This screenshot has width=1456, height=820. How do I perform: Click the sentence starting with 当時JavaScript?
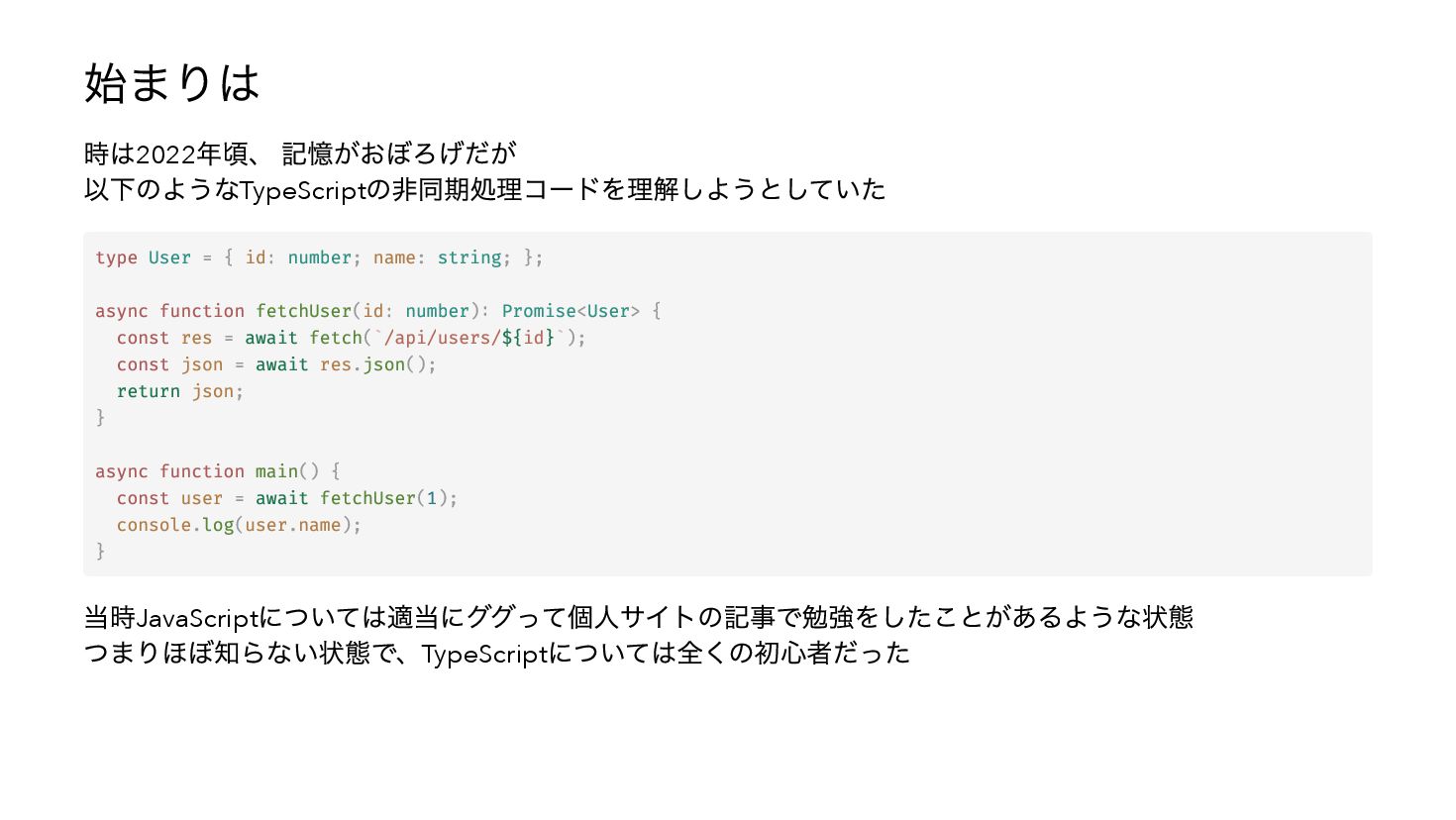(638, 618)
